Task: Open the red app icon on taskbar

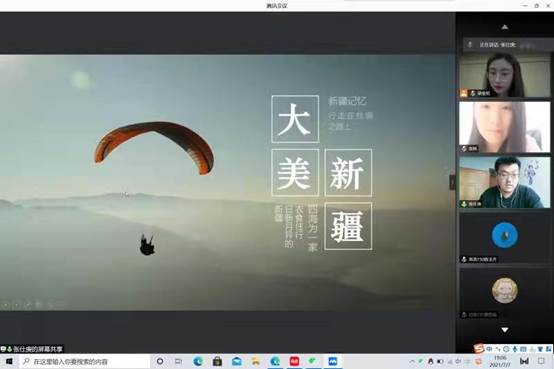Action: [294, 361]
